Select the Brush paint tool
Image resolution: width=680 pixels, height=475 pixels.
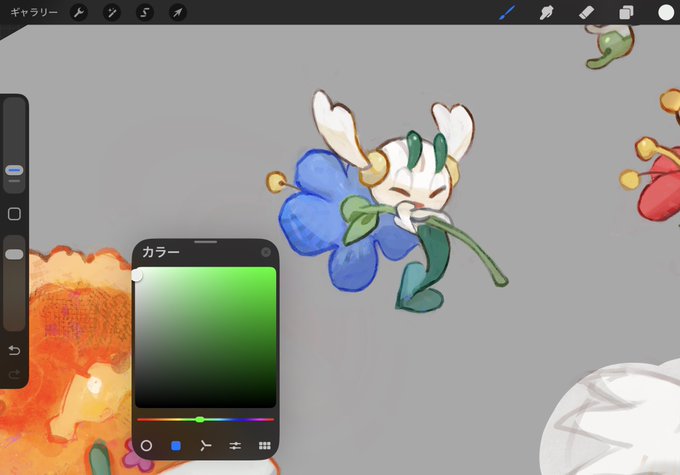click(x=507, y=13)
